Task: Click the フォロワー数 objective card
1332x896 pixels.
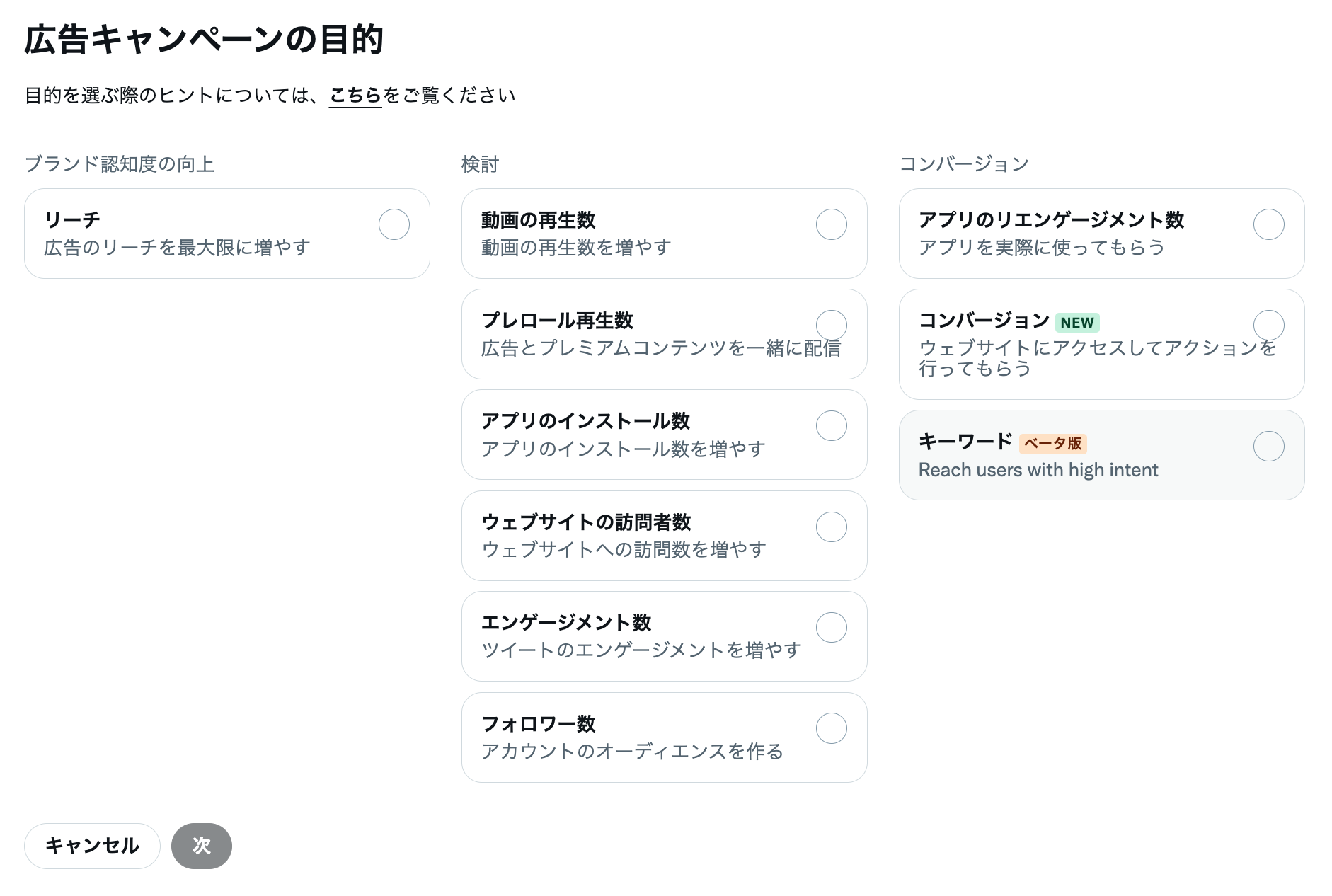Action: [664, 737]
